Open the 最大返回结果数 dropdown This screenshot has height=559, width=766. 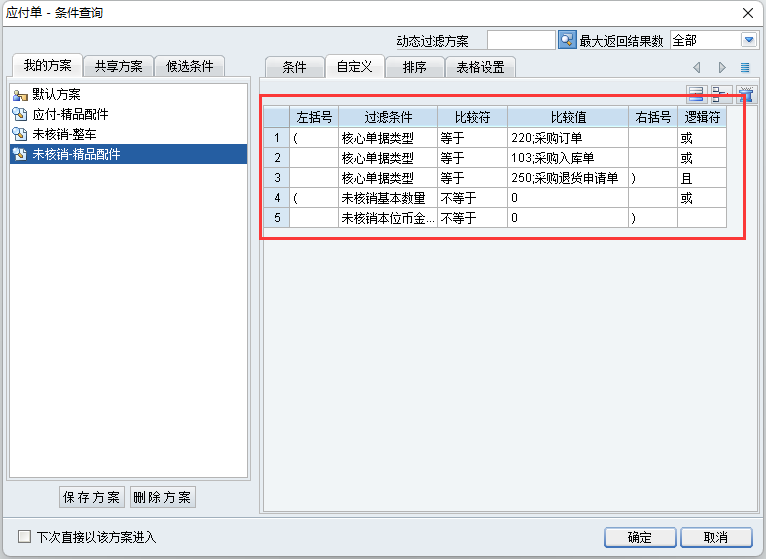(749, 40)
